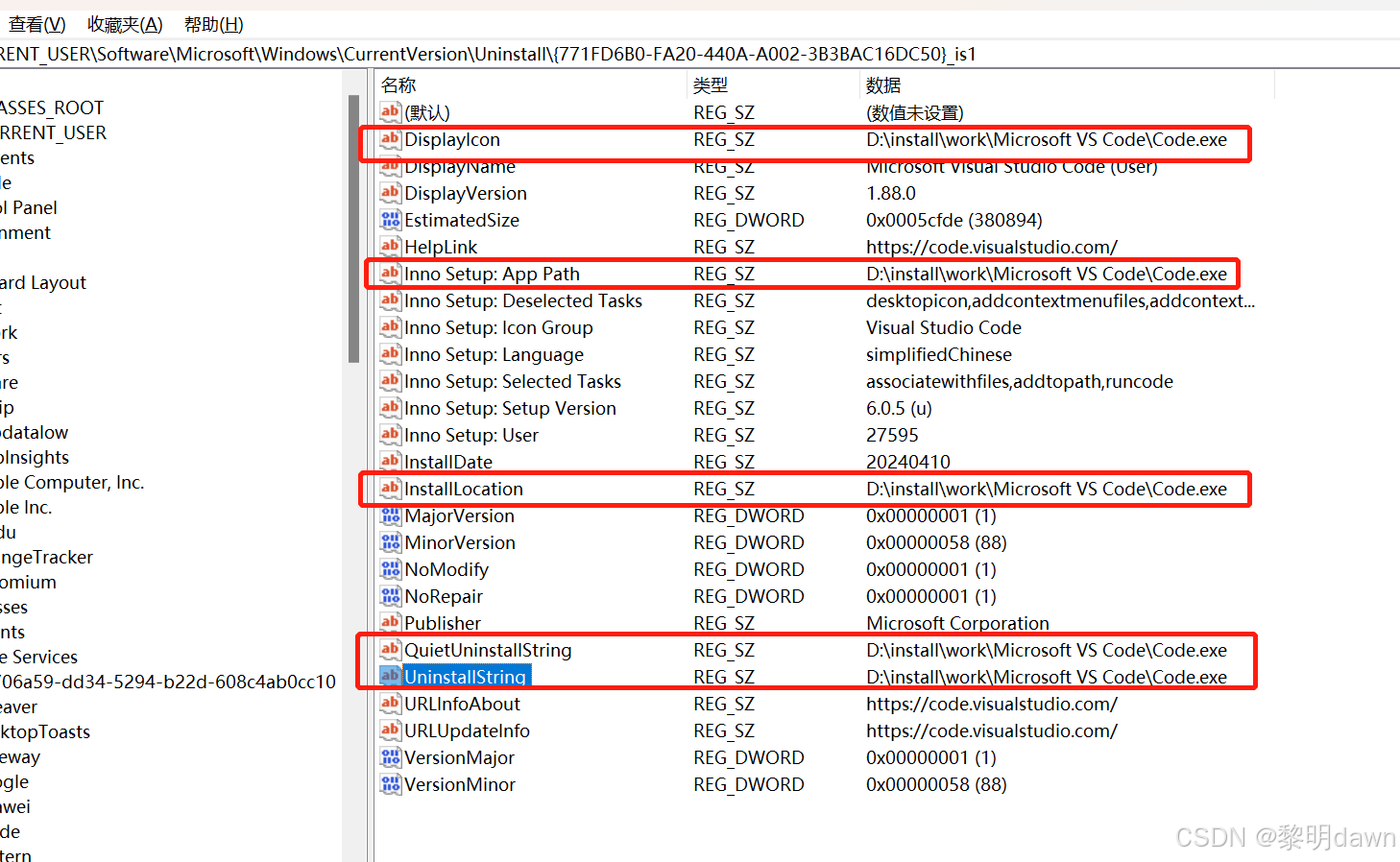
Task: Click the data value '6.0.5 (u)'
Action: point(899,408)
